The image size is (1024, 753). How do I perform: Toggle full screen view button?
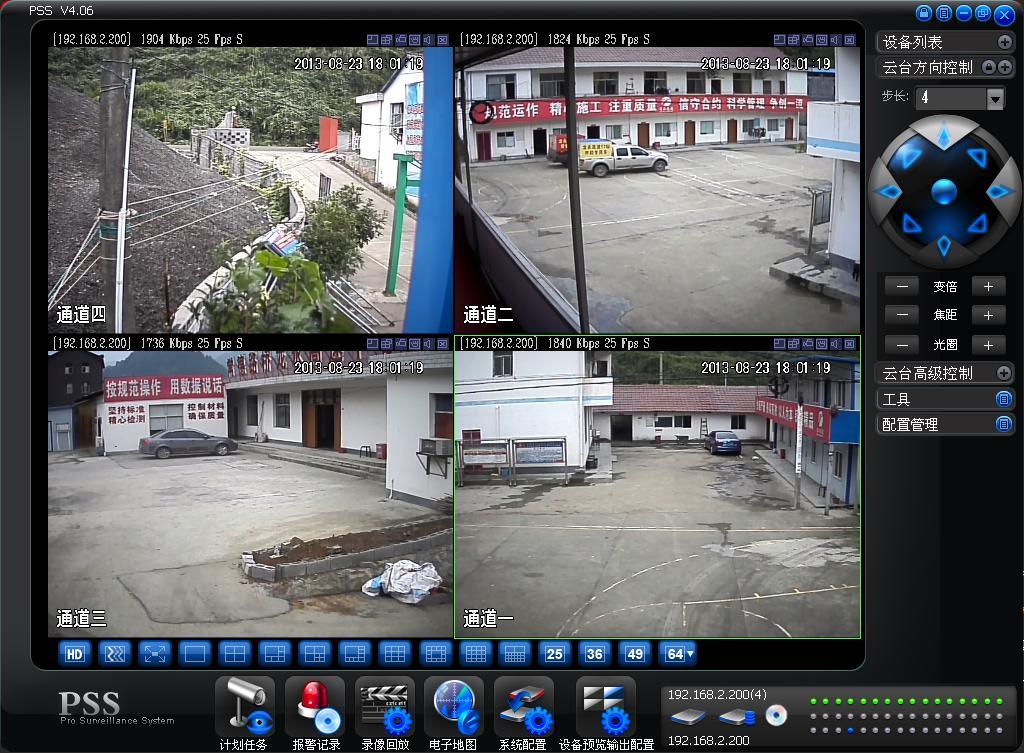[x=154, y=654]
